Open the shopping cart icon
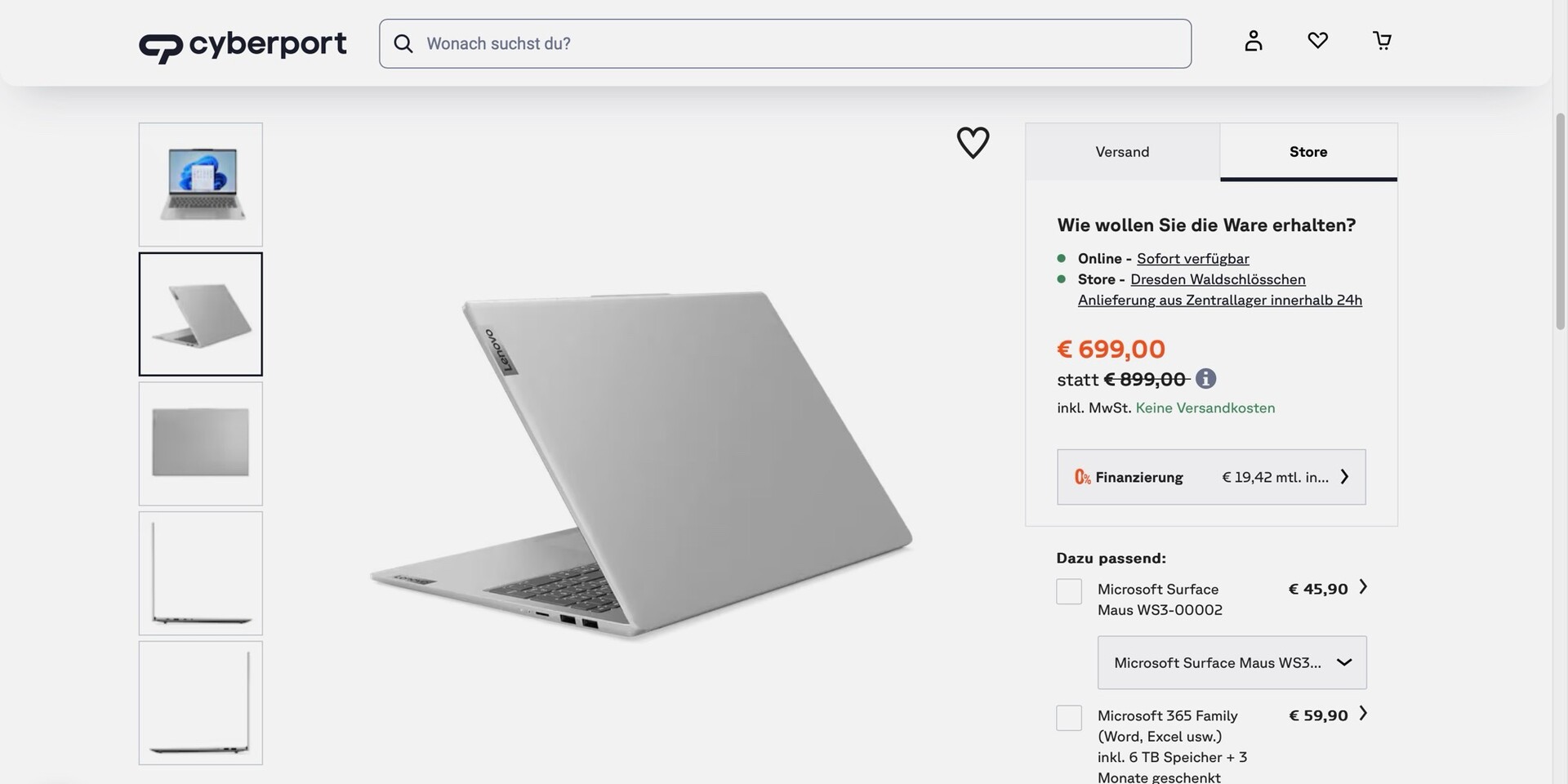 pos(1382,41)
